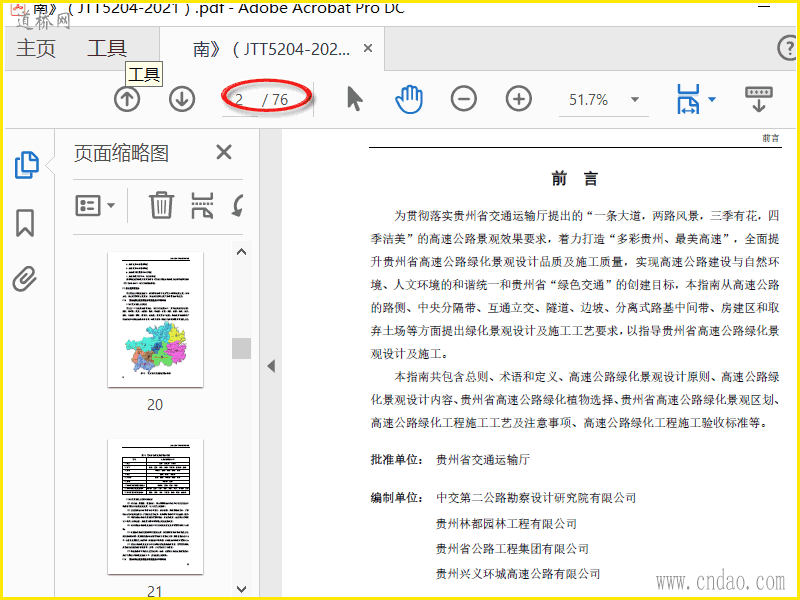The height and width of the screenshot is (600, 800).
Task: Select page 20 thumbnail
Action: coord(155,319)
